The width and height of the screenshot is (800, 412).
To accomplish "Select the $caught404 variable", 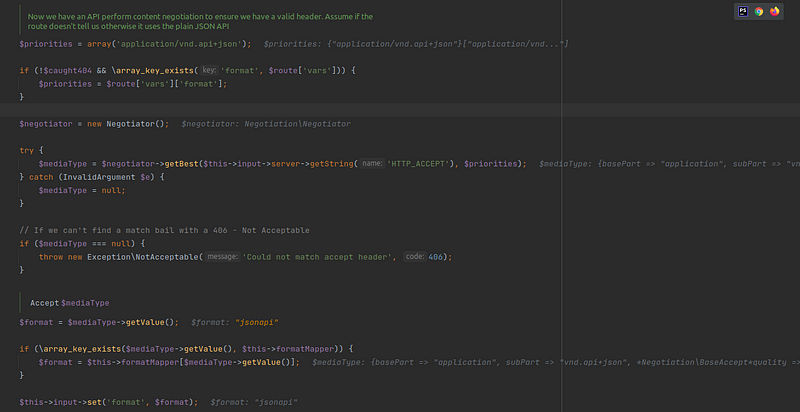I will [67, 70].
